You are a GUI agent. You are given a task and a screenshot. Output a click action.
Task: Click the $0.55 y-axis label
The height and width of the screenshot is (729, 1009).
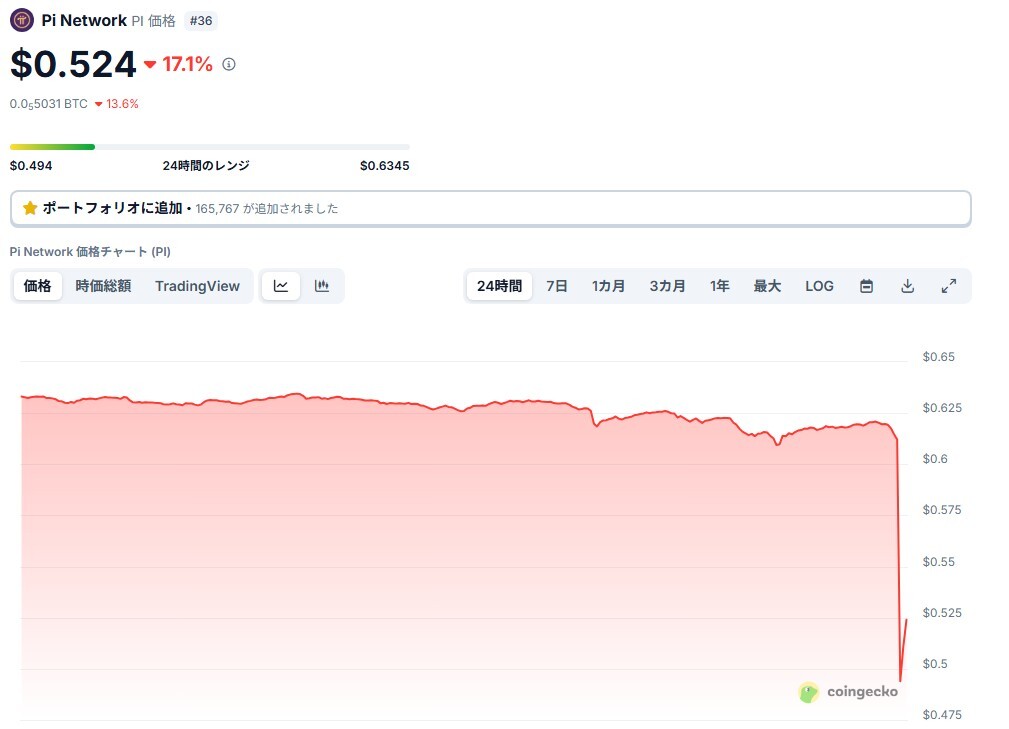939,562
